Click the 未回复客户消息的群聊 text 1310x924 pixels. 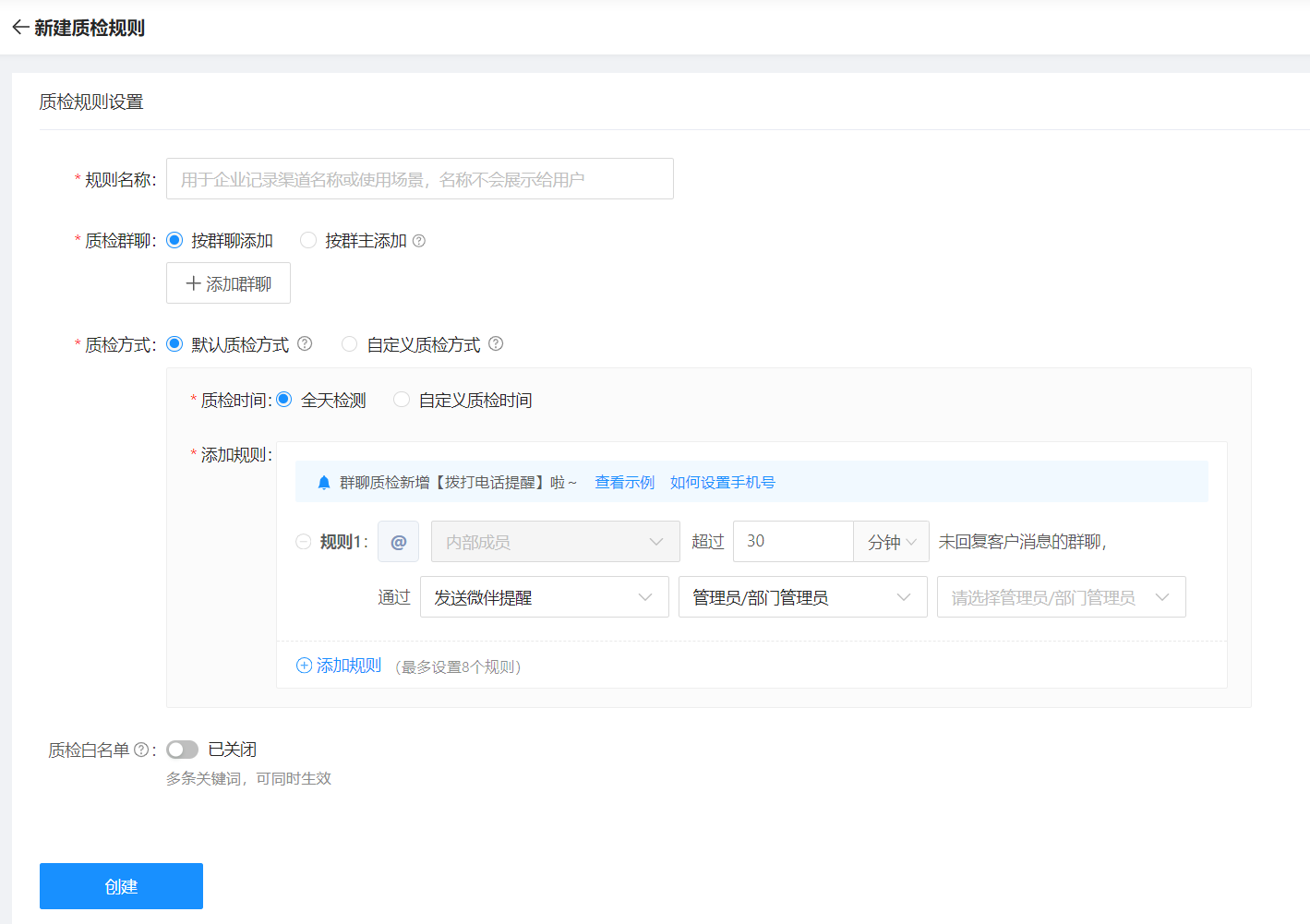click(x=1022, y=542)
